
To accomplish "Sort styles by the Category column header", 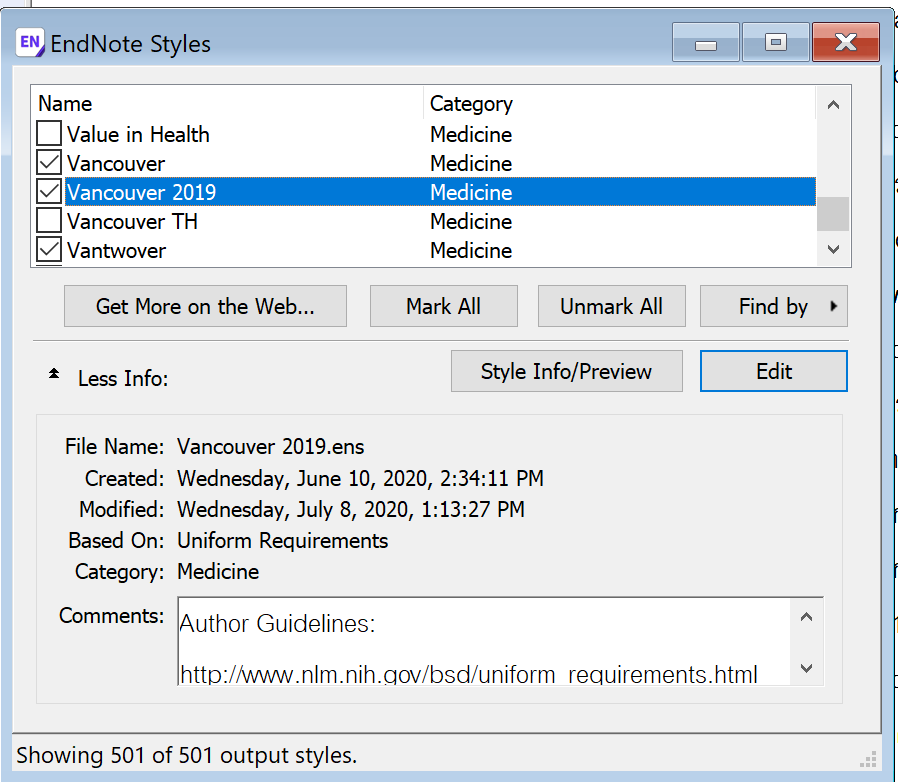I will 620,104.
